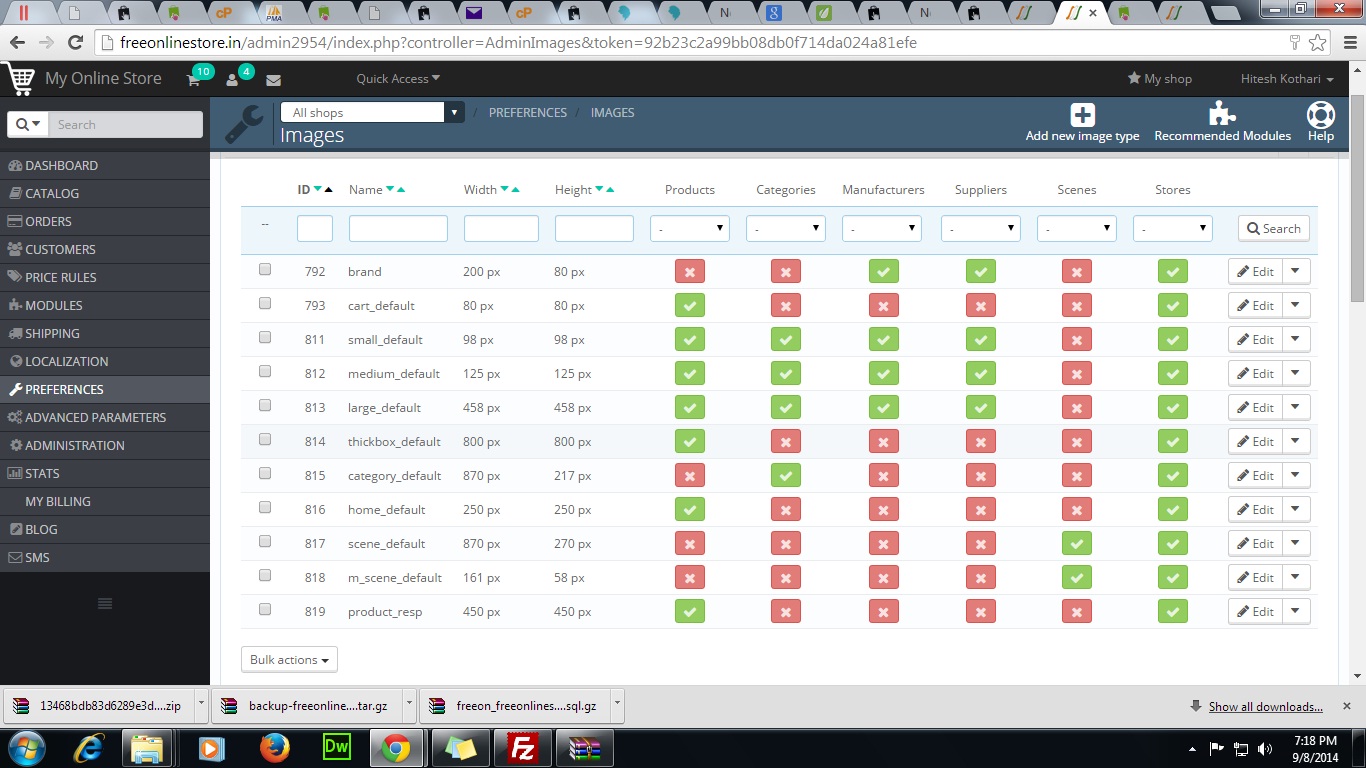This screenshot has width=1366, height=768.
Task: Select checkbox for brand row
Action: click(x=265, y=269)
